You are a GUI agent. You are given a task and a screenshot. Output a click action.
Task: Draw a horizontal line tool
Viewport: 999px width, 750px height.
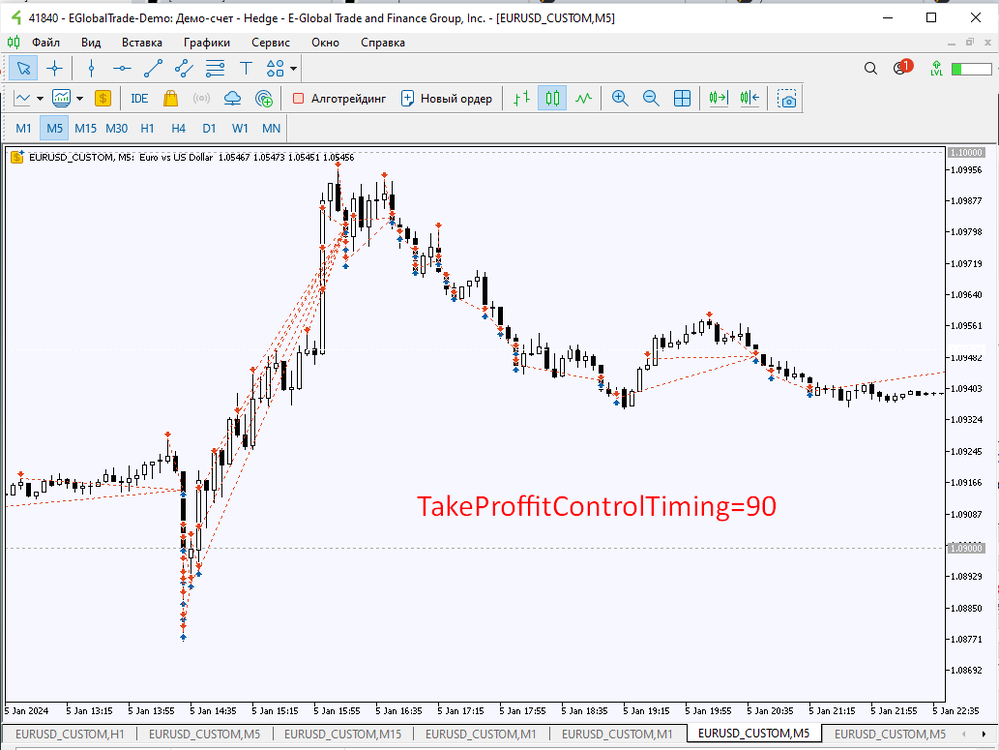(x=122, y=68)
